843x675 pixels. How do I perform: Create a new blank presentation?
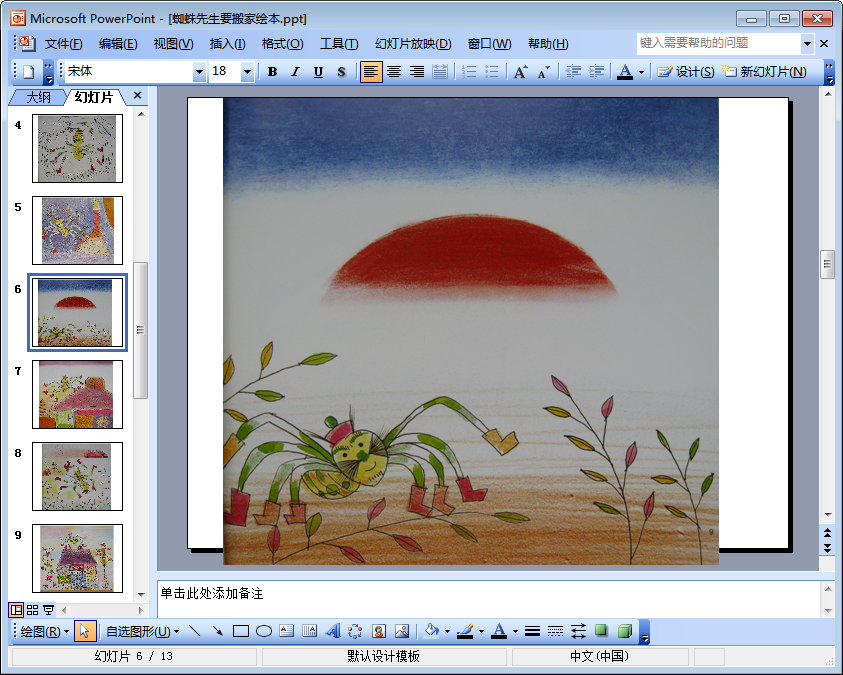click(x=28, y=71)
